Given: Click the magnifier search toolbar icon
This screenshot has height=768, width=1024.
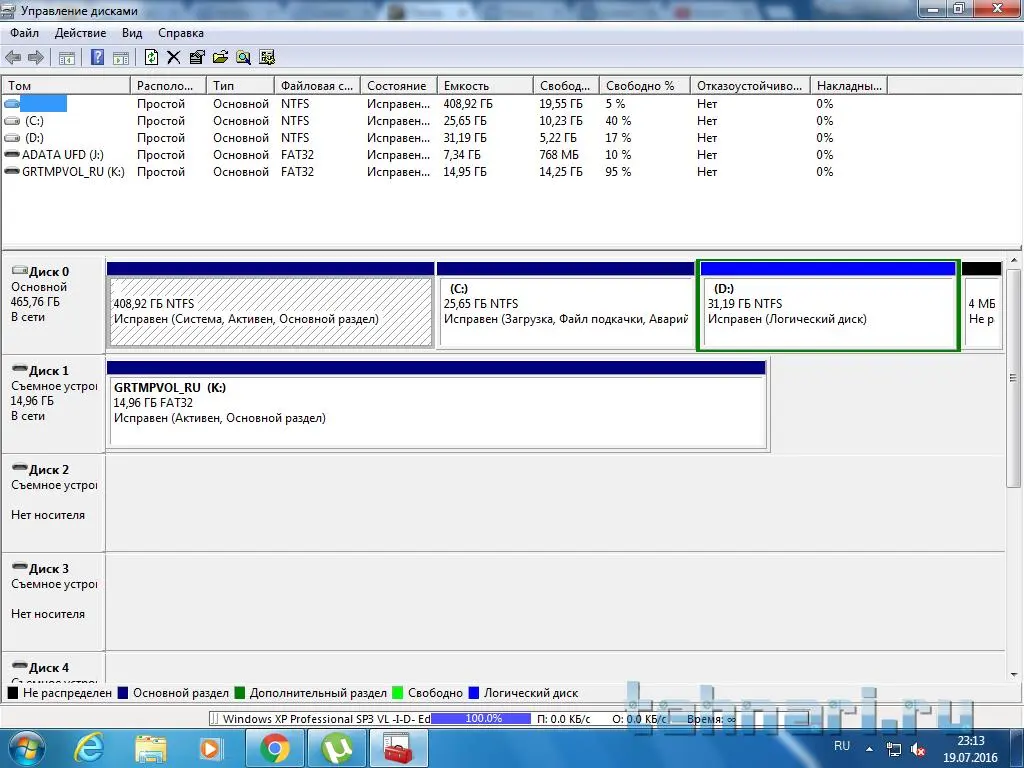Looking at the screenshot, I should [244, 57].
